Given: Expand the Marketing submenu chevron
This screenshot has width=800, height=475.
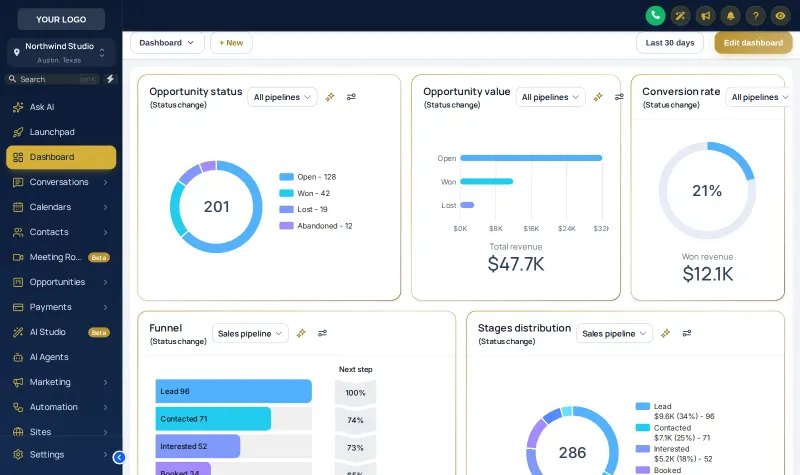Looking at the screenshot, I should coord(105,382).
